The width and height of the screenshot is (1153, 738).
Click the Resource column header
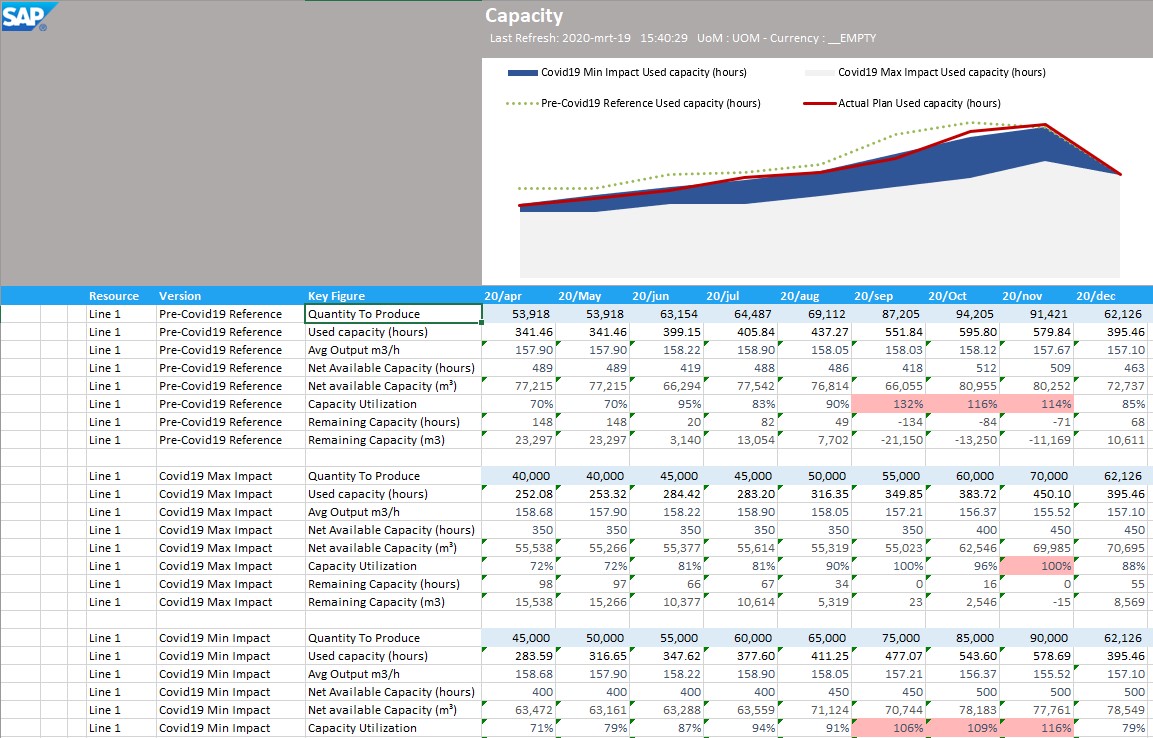click(112, 295)
